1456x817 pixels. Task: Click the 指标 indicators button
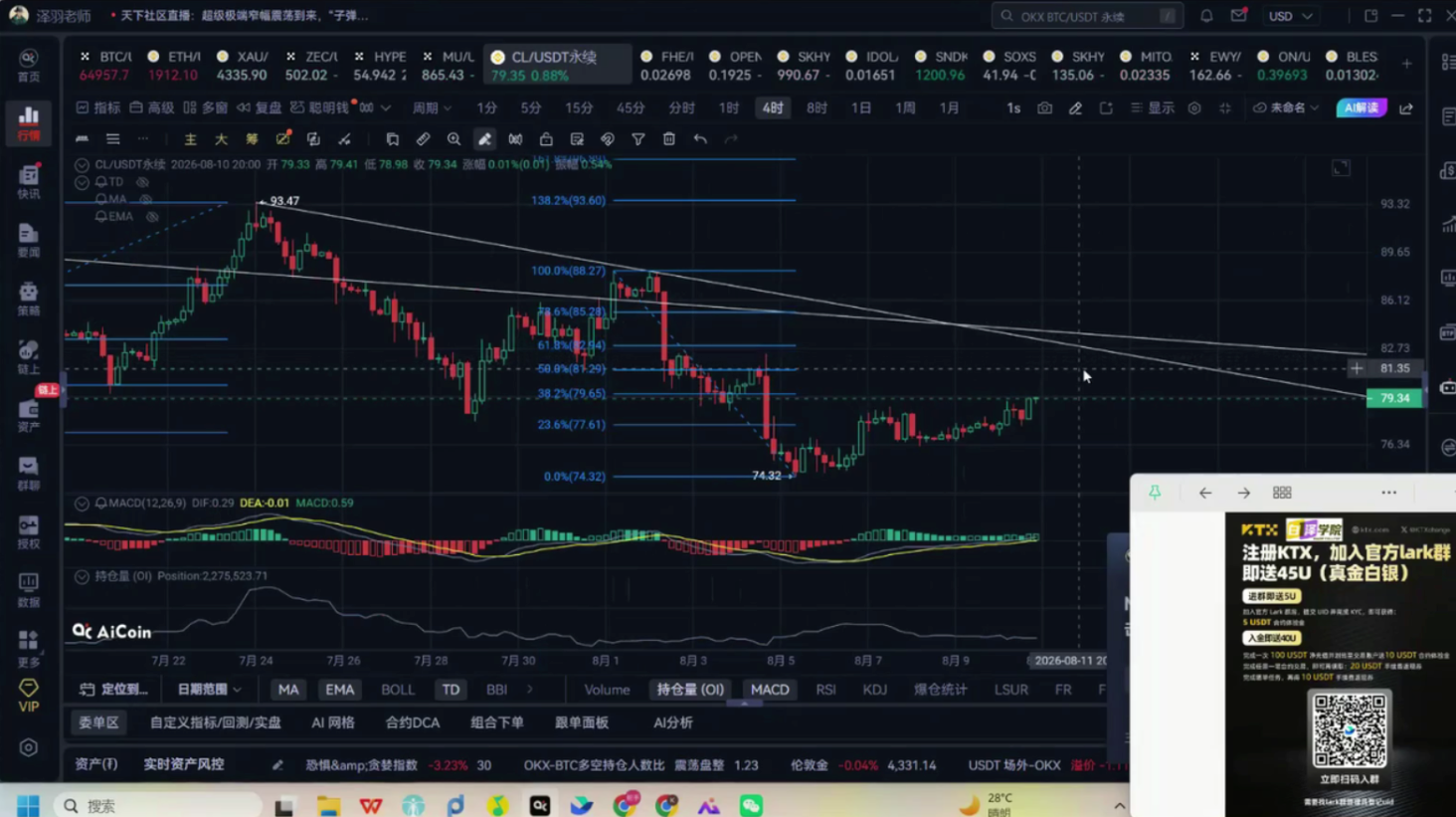point(97,107)
